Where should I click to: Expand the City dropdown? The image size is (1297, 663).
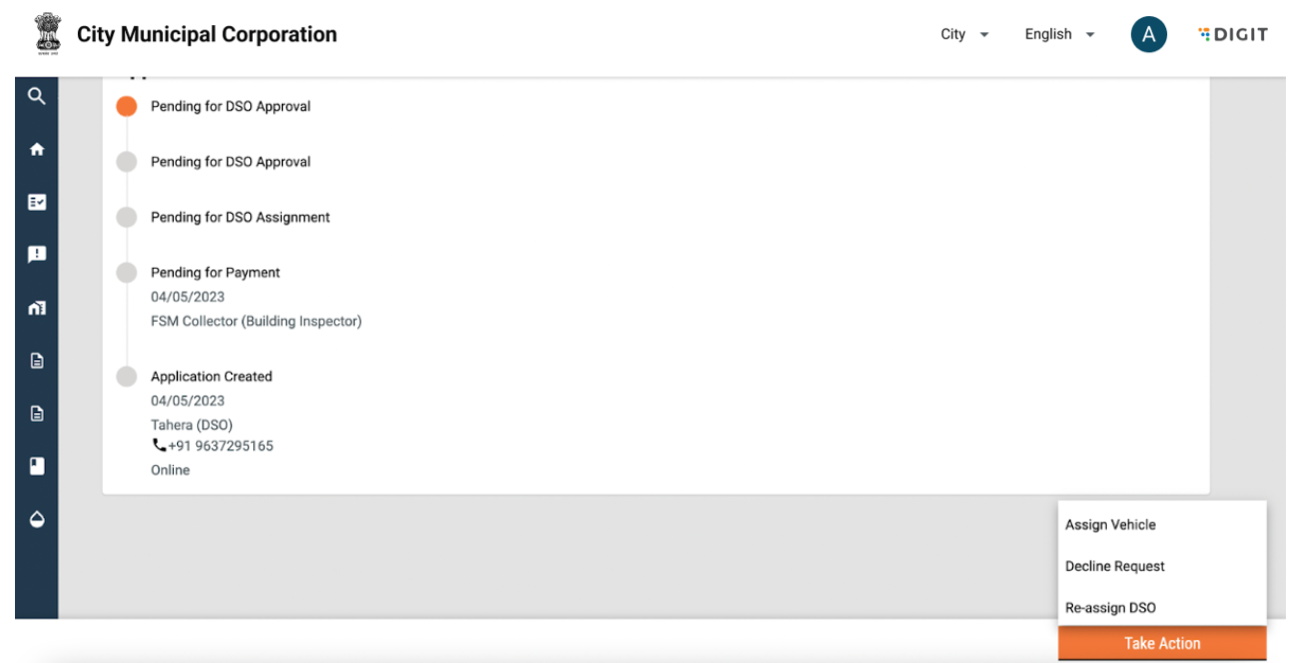[964, 35]
